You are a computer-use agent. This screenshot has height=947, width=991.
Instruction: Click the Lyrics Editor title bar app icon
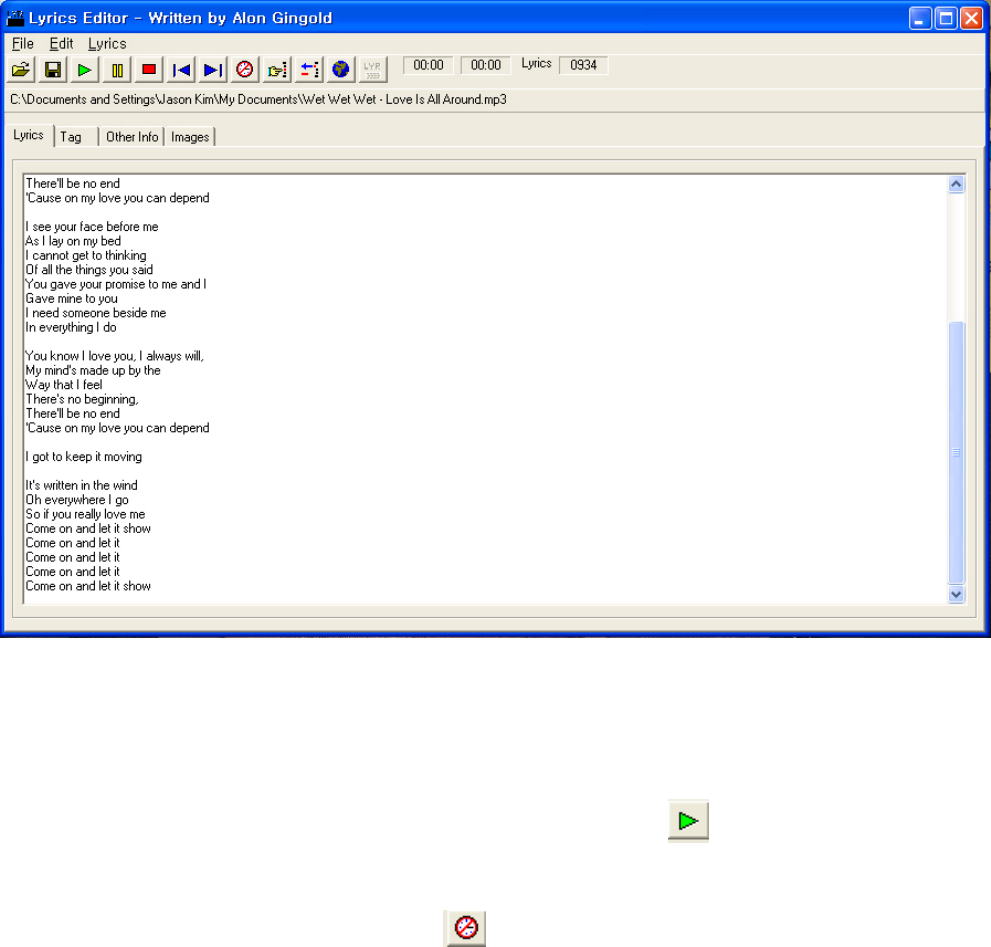tap(15, 18)
